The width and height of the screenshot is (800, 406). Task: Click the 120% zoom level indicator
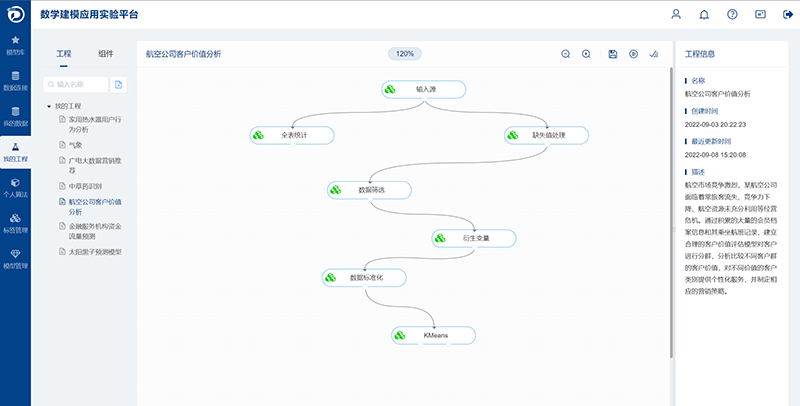(405, 54)
